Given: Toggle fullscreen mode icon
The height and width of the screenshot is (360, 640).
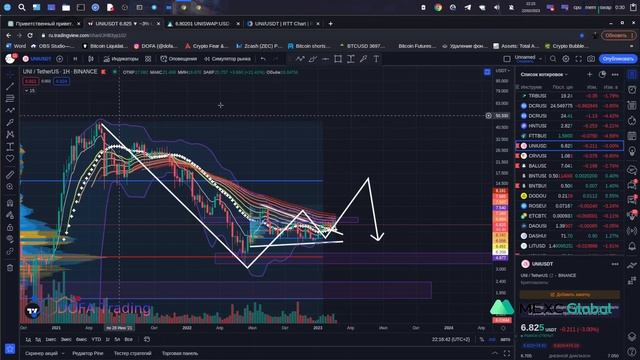Looking at the screenshot, I should pos(578,59).
